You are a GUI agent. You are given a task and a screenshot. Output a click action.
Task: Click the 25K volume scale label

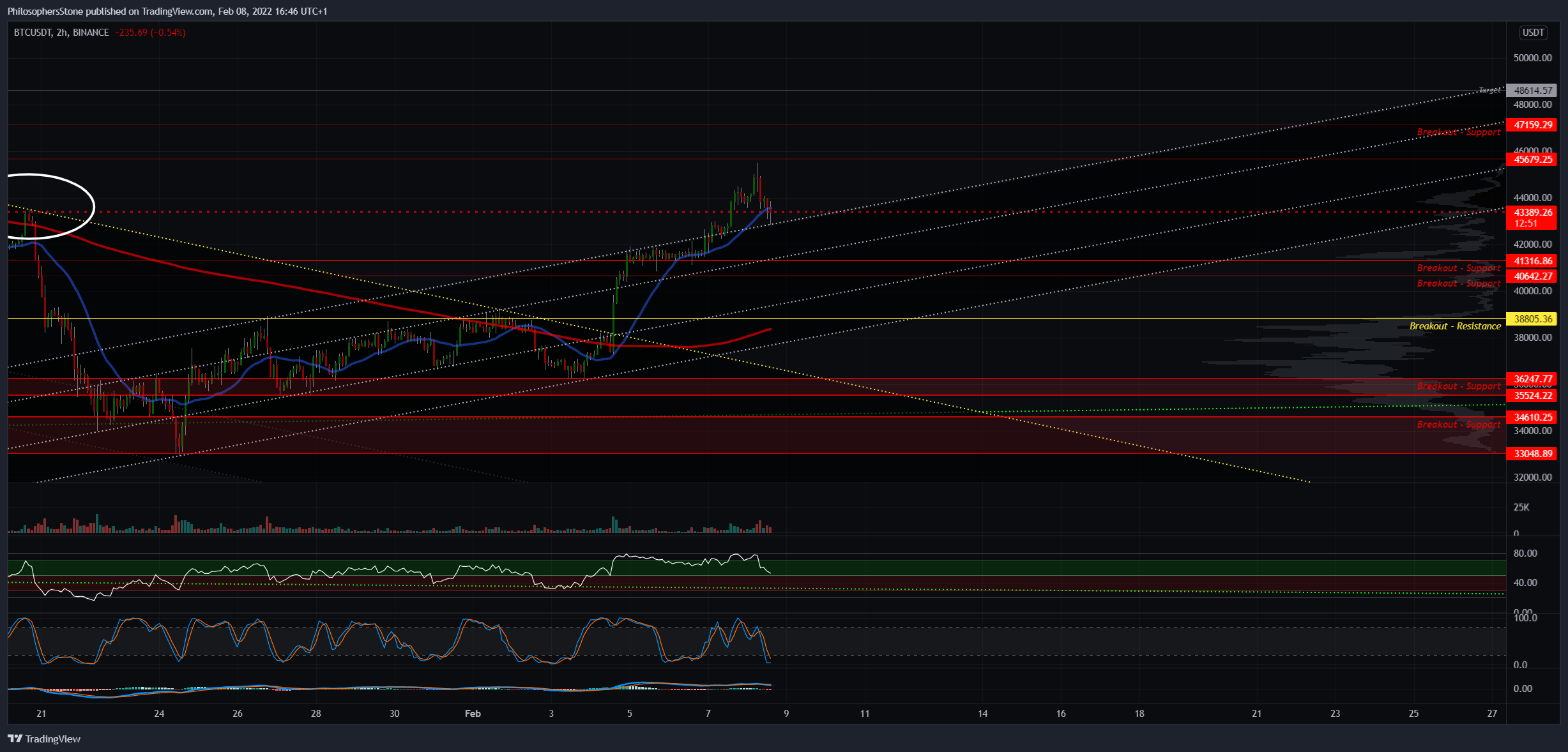click(1521, 508)
